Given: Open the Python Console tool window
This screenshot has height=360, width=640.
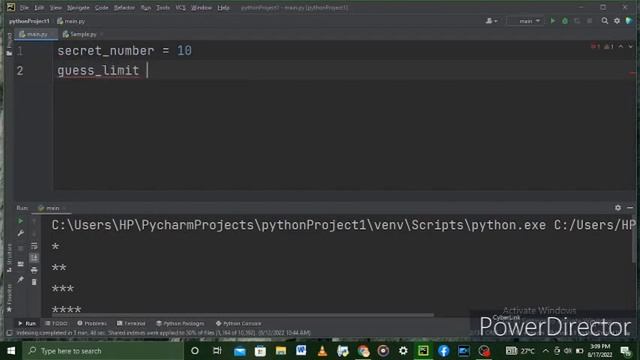Looking at the screenshot, I should coord(238,323).
